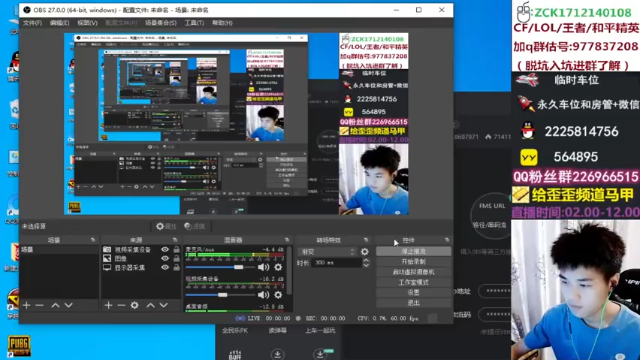Screen dimensions: 640x360
Task: Open the 工具(T) menu
Action: pyautogui.click(x=194, y=23)
